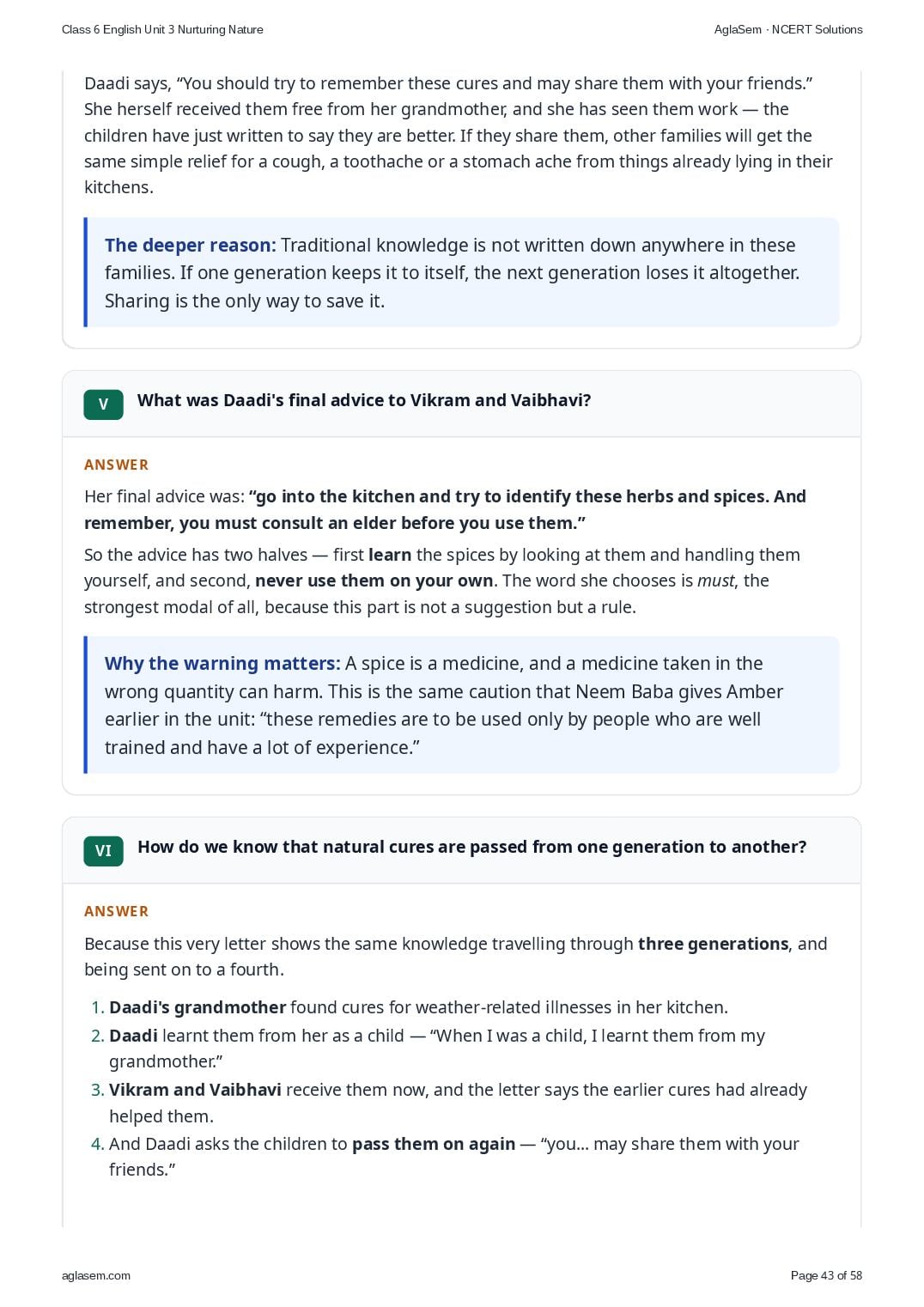Click the ANSWER label under question VI
This screenshot has width=924, height=1307.
click(117, 911)
